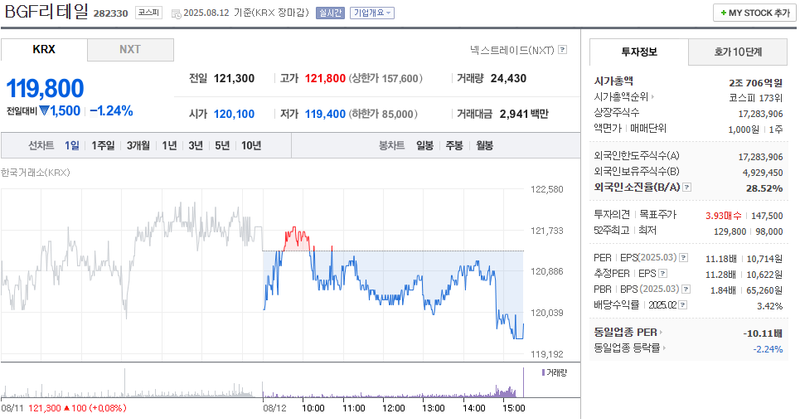Click the 08/11 previous-day close label
The height and width of the screenshot is (419, 800).
(63, 408)
